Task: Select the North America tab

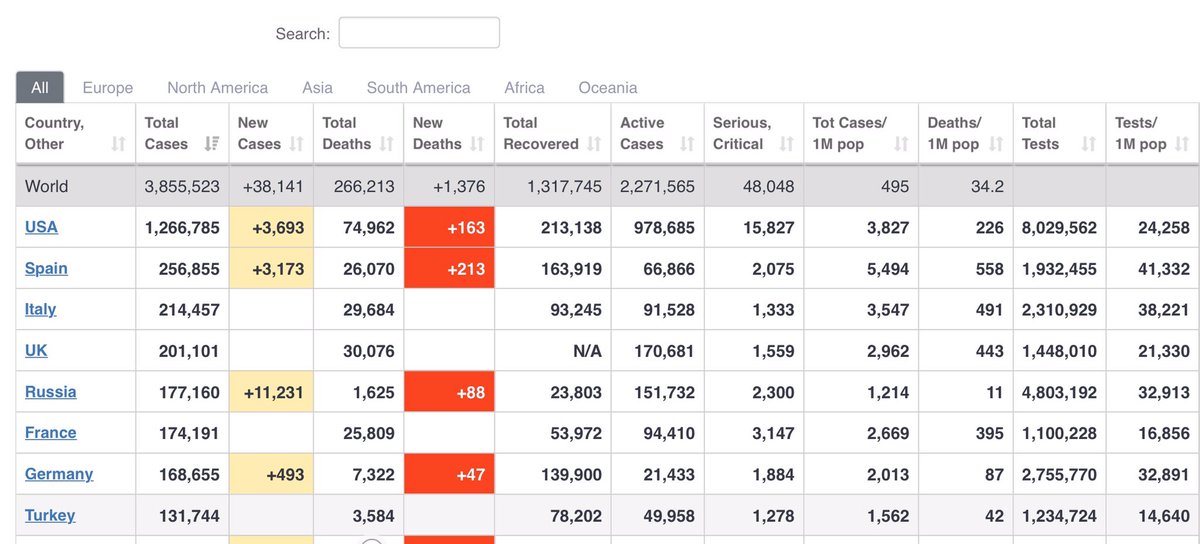Action: click(x=218, y=88)
